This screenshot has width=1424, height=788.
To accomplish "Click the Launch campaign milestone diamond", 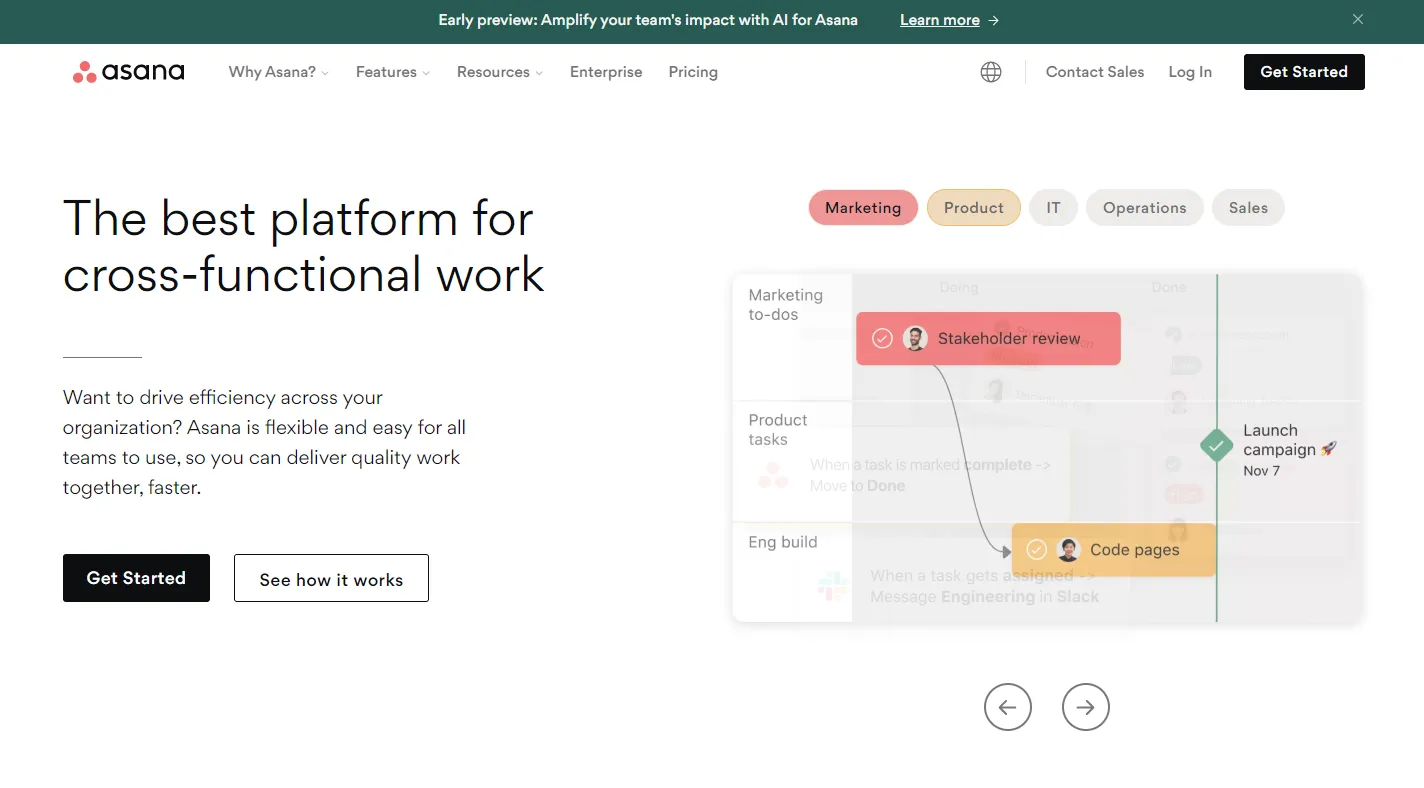I will coord(1216,445).
